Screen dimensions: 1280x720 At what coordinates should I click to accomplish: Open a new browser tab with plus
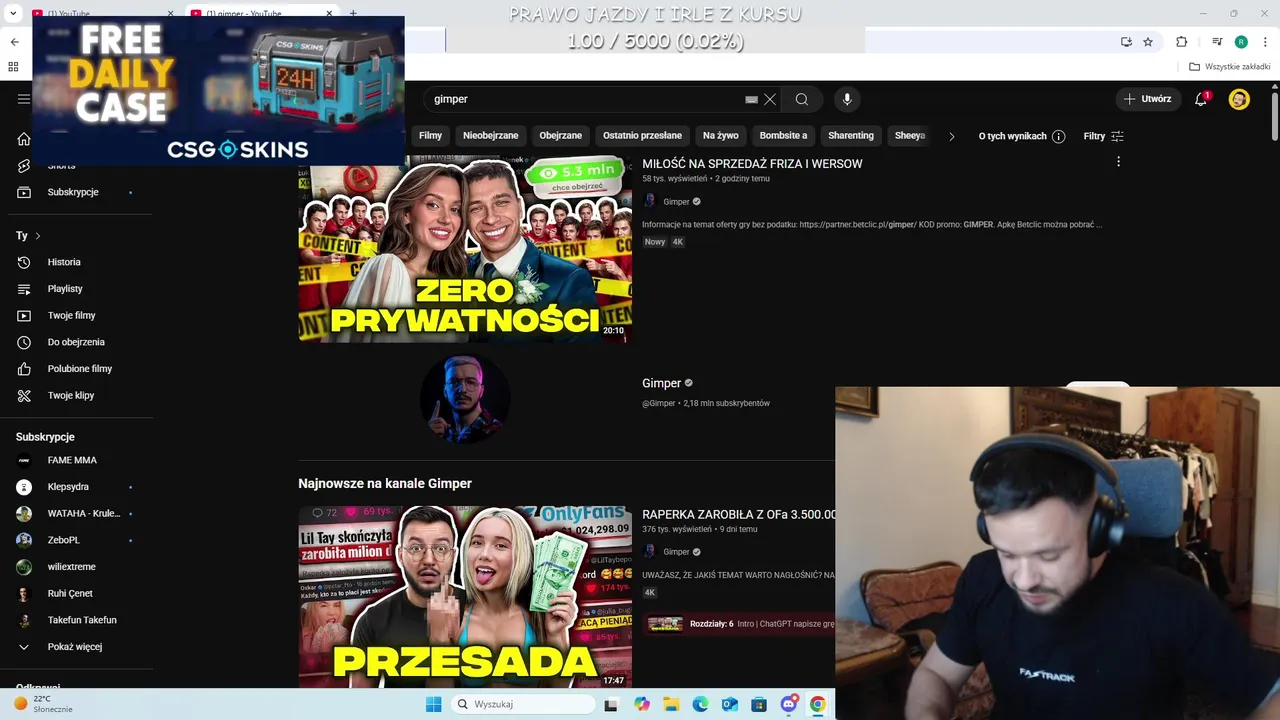pyautogui.click(x=352, y=14)
